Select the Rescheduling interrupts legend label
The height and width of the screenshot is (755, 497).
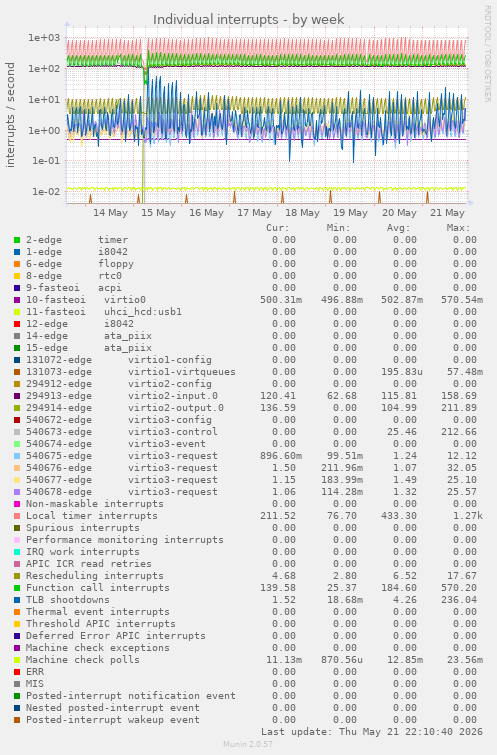[x=94, y=576]
